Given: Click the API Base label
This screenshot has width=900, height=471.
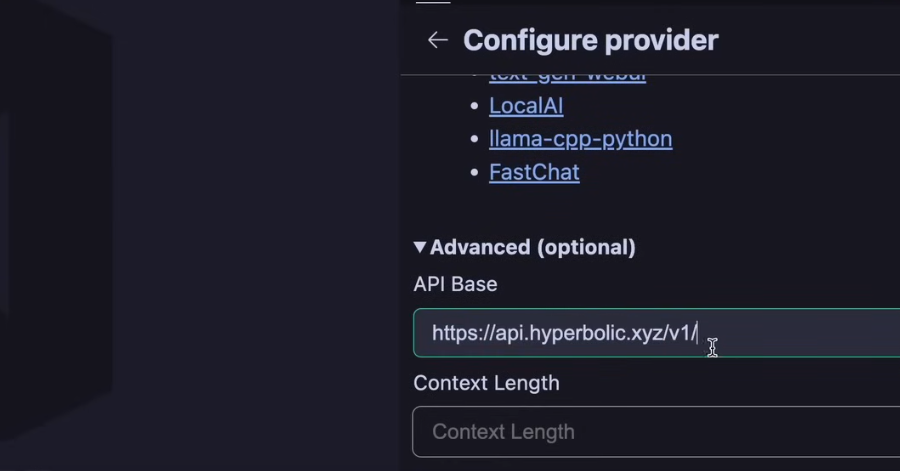Looking at the screenshot, I should pyautogui.click(x=455, y=284).
